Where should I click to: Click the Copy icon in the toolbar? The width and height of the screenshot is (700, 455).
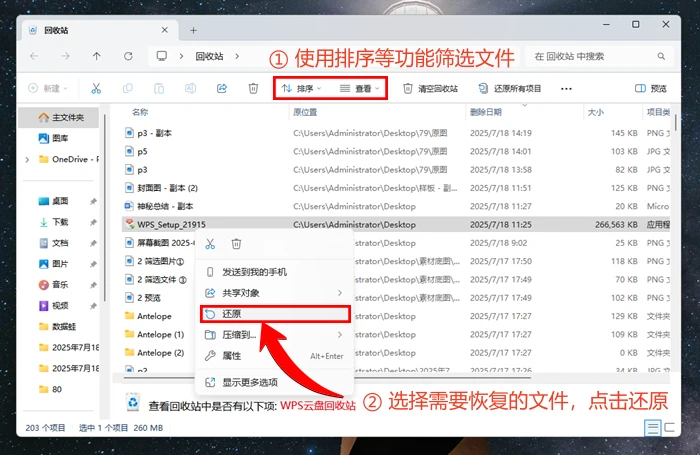coord(128,88)
